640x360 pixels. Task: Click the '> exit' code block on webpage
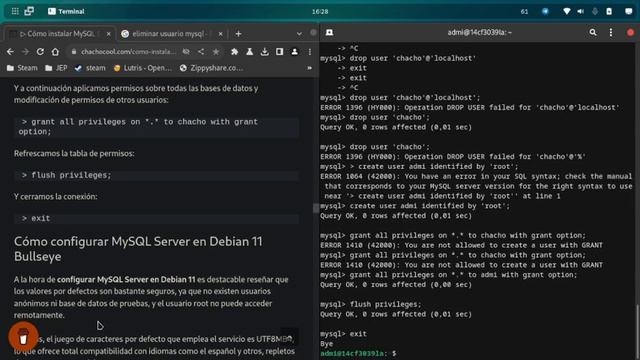(157, 218)
